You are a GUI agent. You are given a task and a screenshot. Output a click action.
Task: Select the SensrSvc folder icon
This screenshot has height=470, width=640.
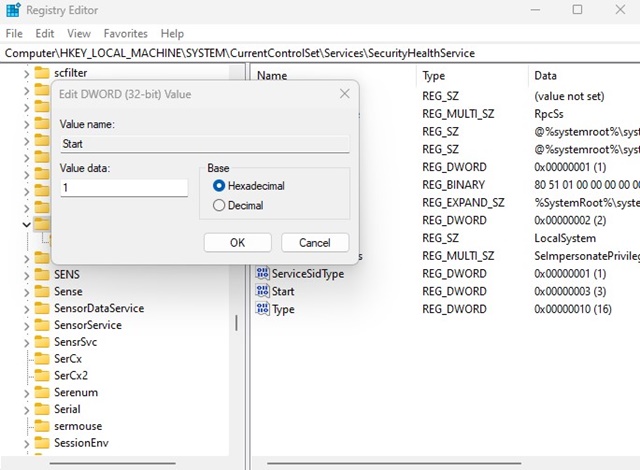42,341
